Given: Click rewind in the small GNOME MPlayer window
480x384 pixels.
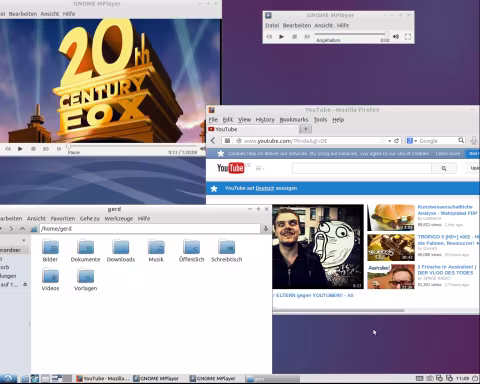Looking at the screenshot, I should tap(269, 37).
